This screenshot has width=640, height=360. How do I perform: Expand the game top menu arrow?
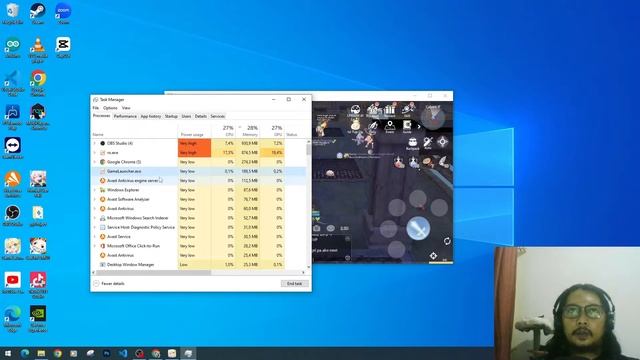tap(419, 127)
